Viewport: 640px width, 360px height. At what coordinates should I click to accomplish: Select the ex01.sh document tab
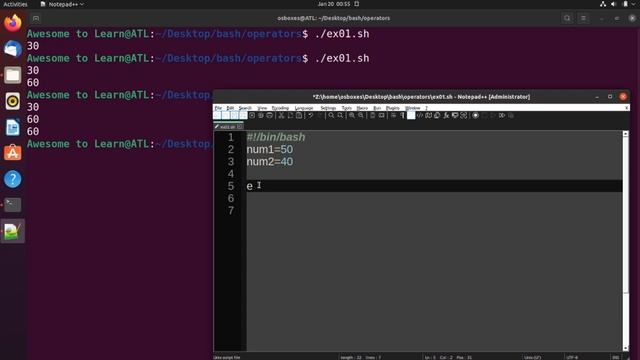(x=227, y=127)
